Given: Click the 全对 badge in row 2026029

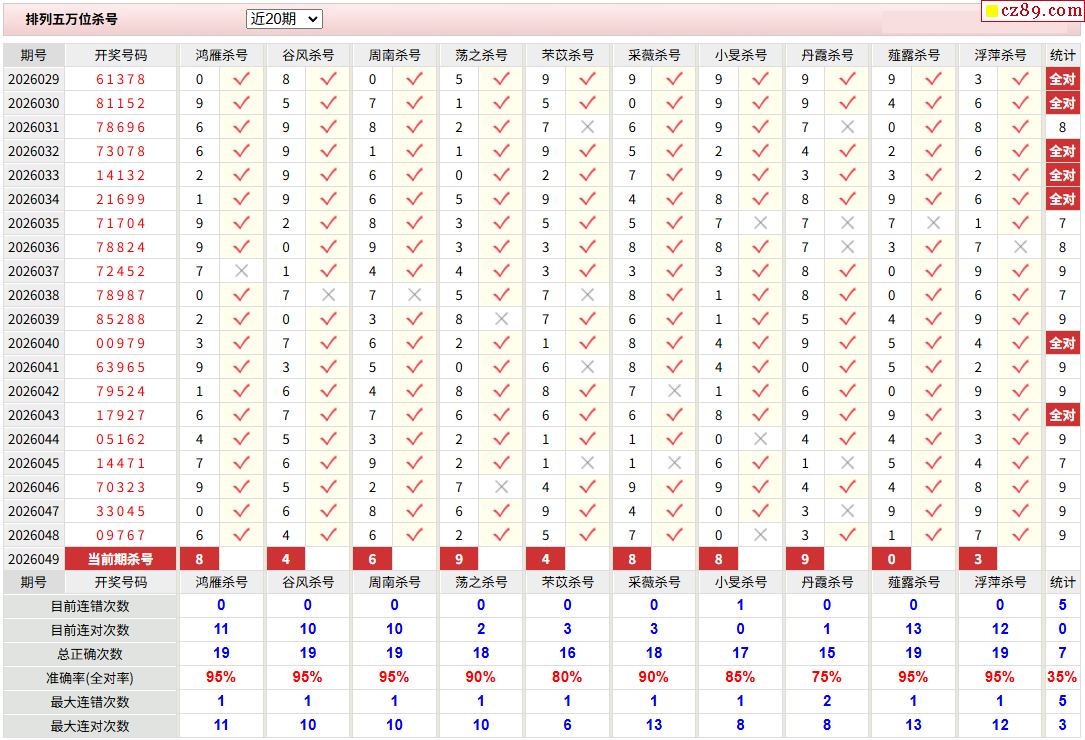Looking at the screenshot, I should tap(1062, 79).
